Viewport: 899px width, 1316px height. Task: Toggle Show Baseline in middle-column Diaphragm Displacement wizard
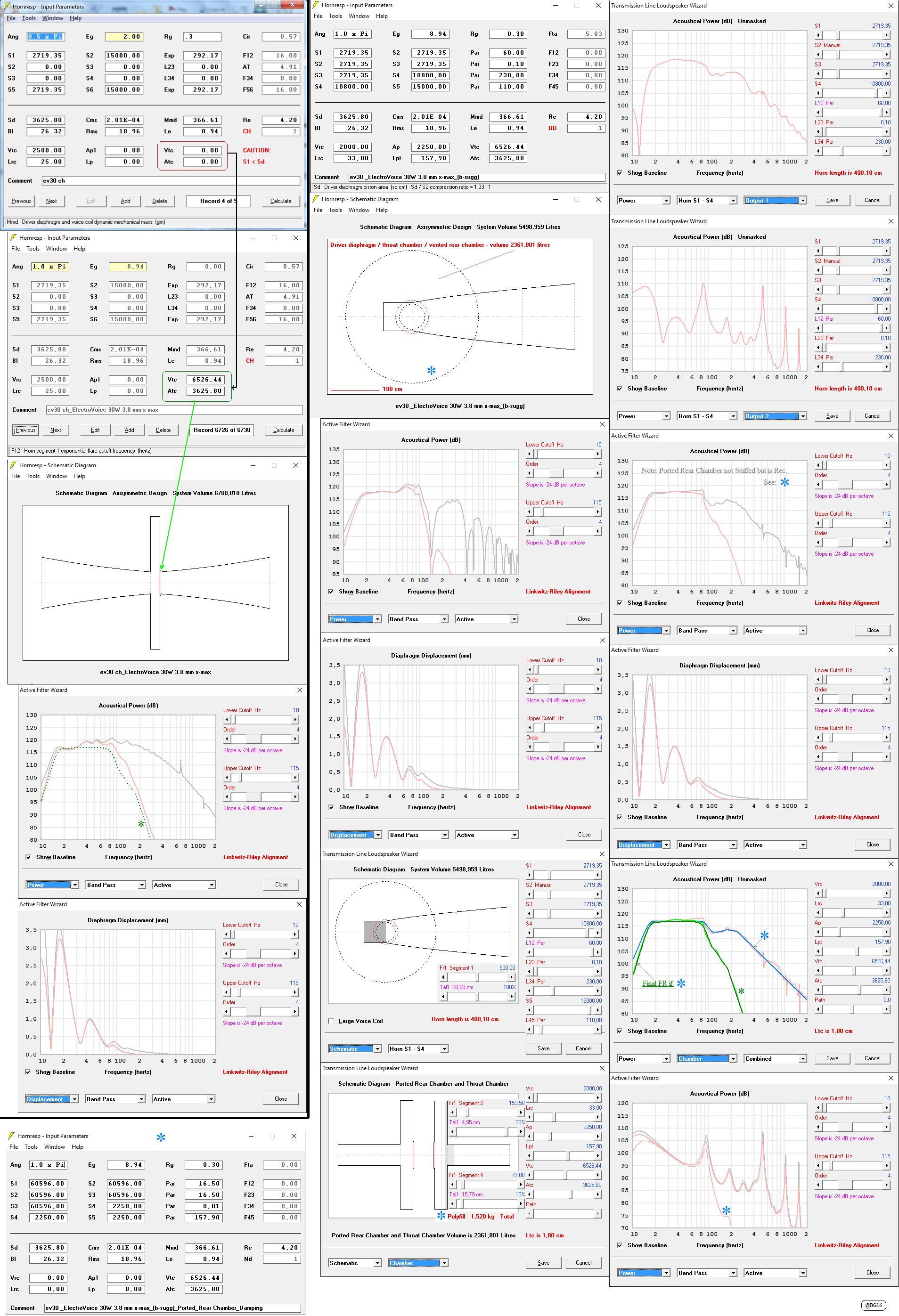pos(331,807)
